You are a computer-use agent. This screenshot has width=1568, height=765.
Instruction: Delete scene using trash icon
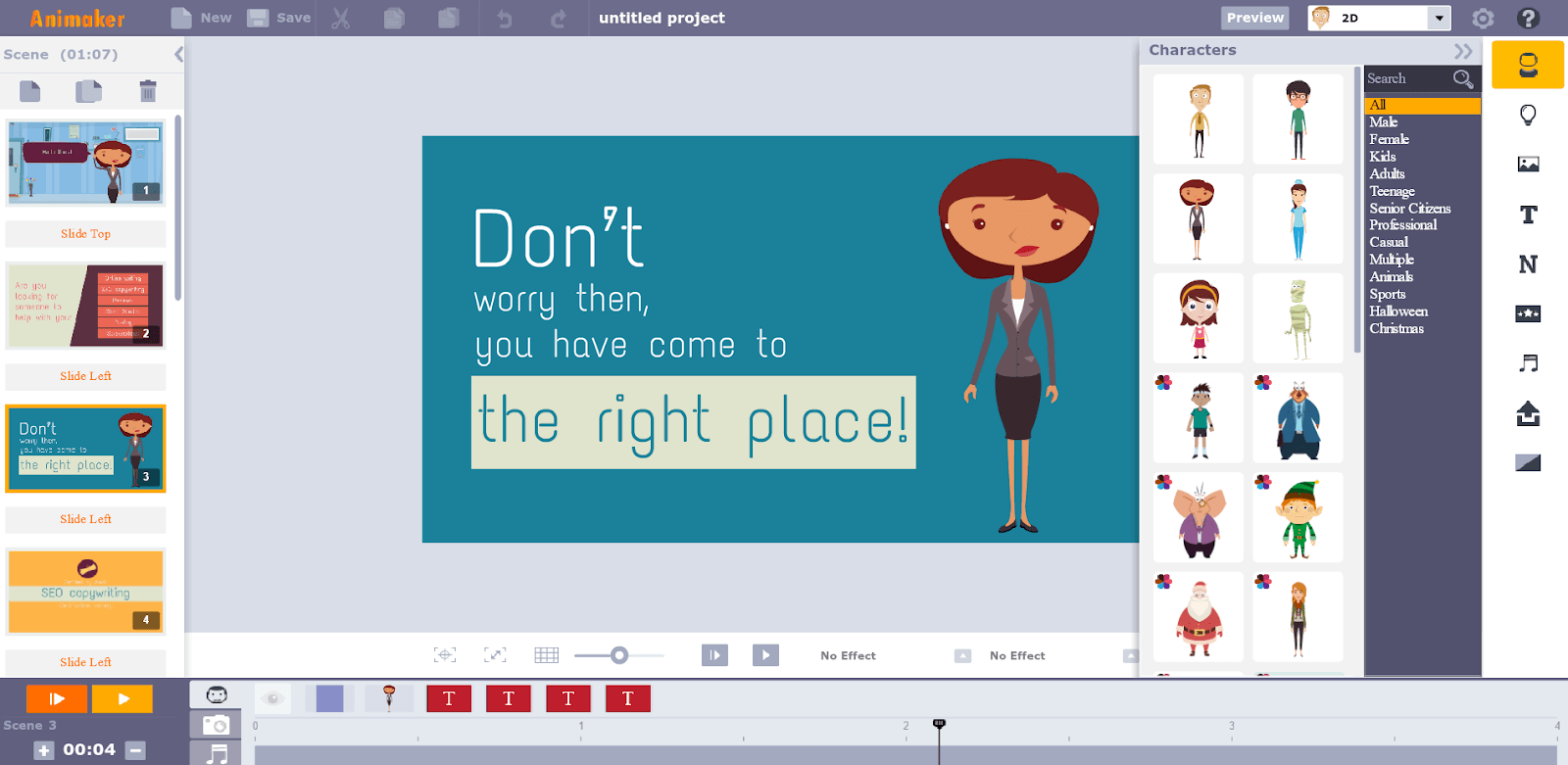pos(148,91)
